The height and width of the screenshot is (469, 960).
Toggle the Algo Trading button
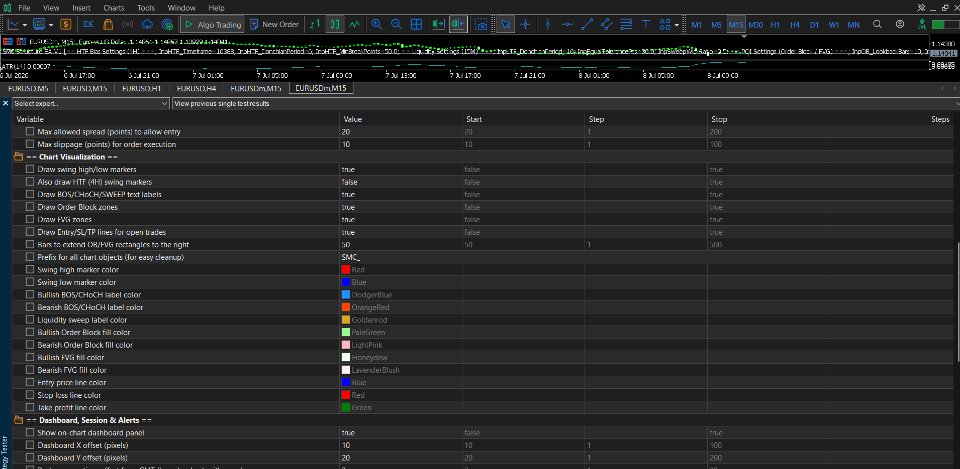tap(213, 24)
